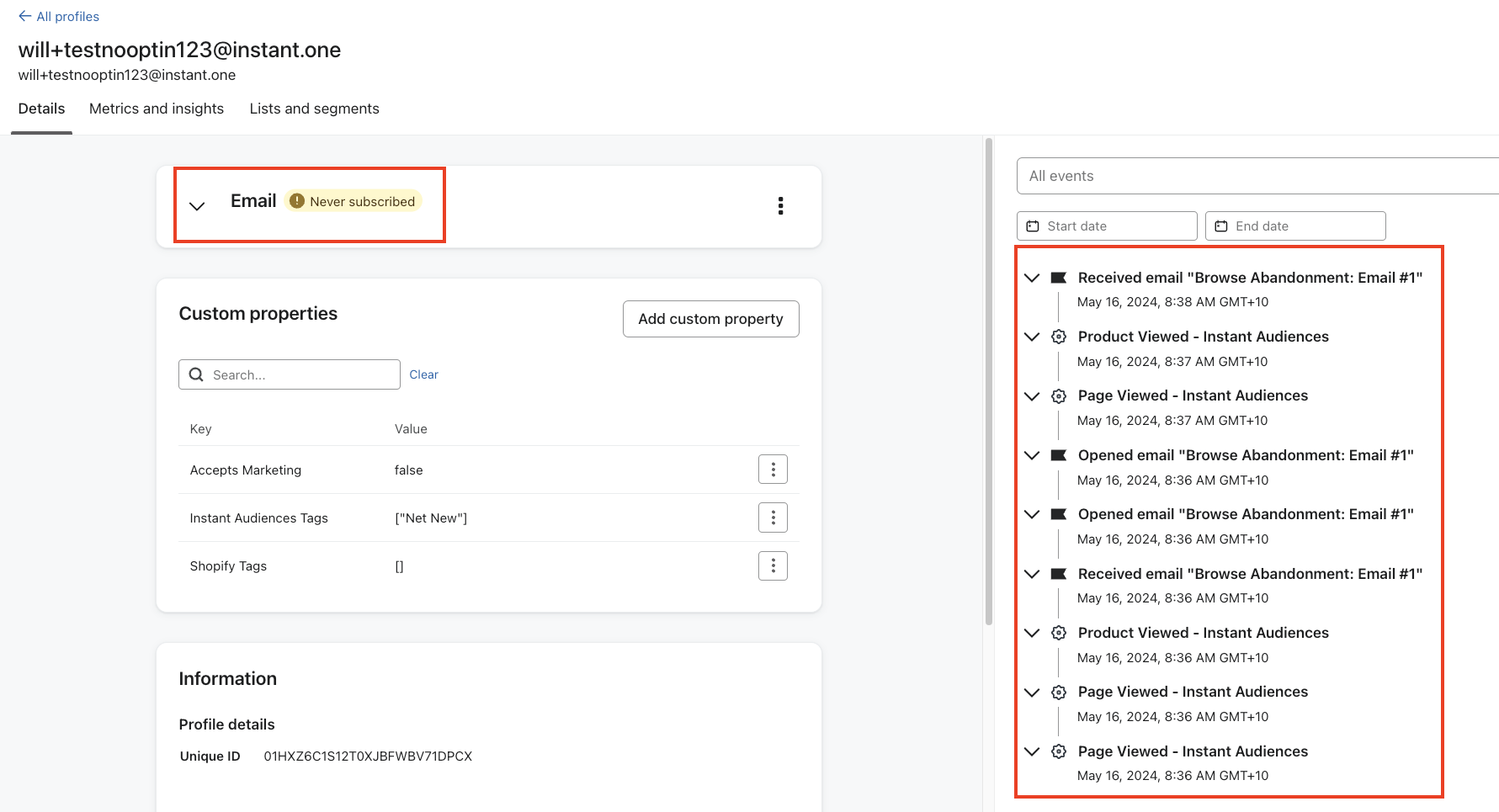Click the flag icon of second Opened email
Viewport: 1499px width, 812px height.
point(1059,514)
